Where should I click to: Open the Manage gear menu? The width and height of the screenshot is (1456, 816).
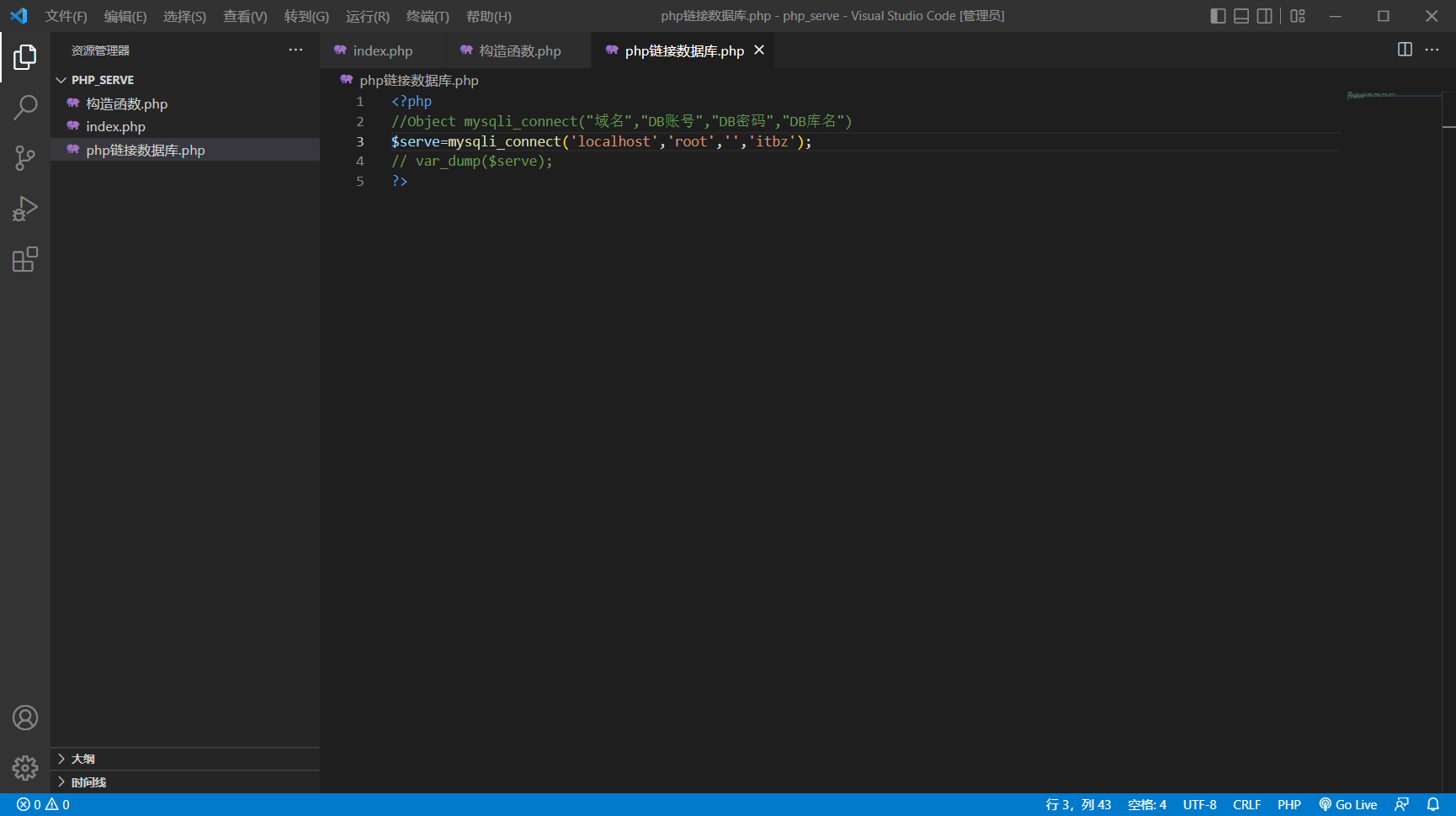25,767
